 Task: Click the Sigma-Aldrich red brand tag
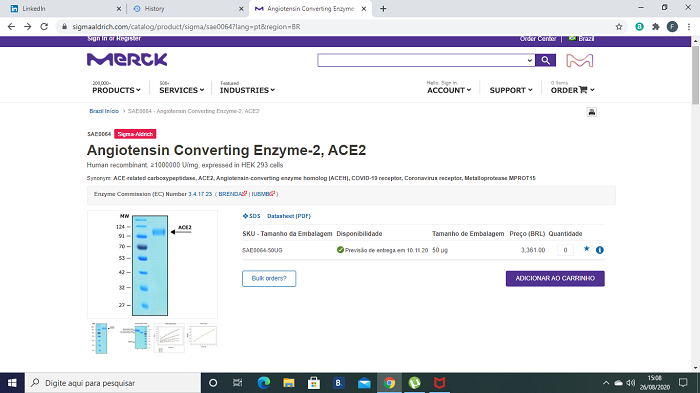coord(135,134)
